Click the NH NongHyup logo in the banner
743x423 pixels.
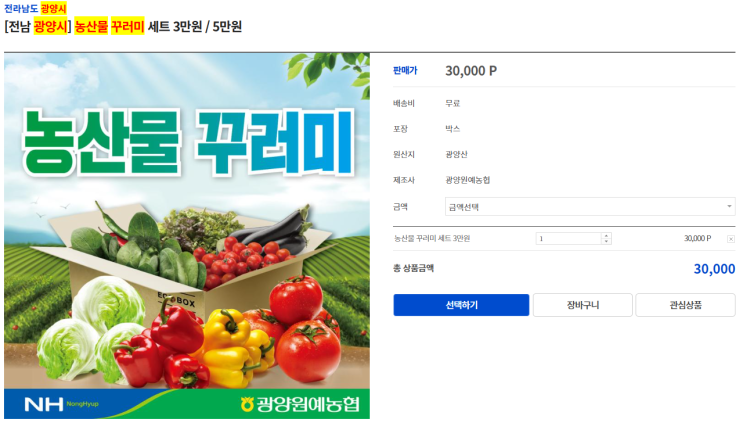pos(61,404)
